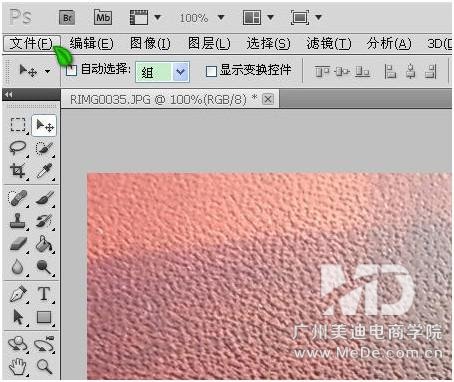Image resolution: width=454 pixels, height=382 pixels.
Task: Select the Zoom tool
Action: (x=44, y=366)
